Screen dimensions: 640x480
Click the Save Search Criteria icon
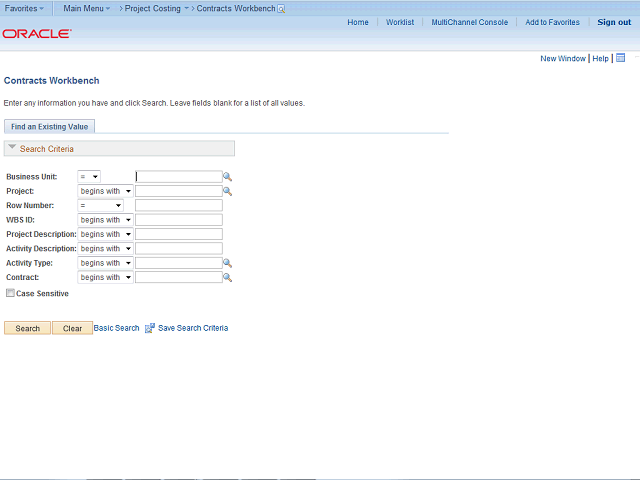click(150, 328)
